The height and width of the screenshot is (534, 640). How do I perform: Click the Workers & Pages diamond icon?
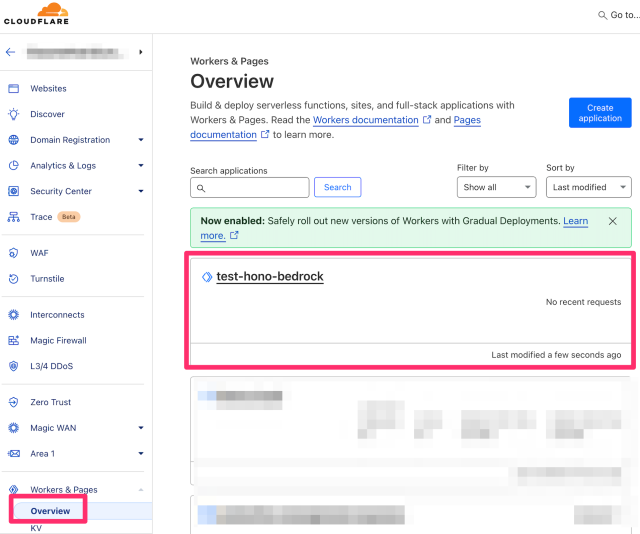(13, 489)
